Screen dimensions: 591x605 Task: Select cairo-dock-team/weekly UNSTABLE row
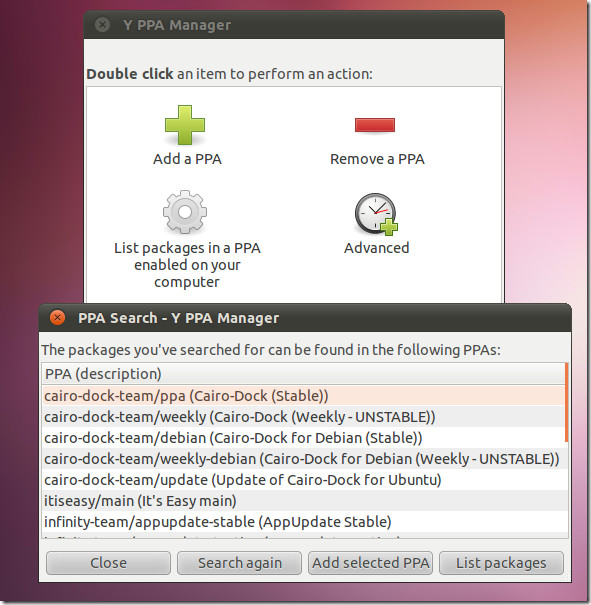click(x=303, y=417)
